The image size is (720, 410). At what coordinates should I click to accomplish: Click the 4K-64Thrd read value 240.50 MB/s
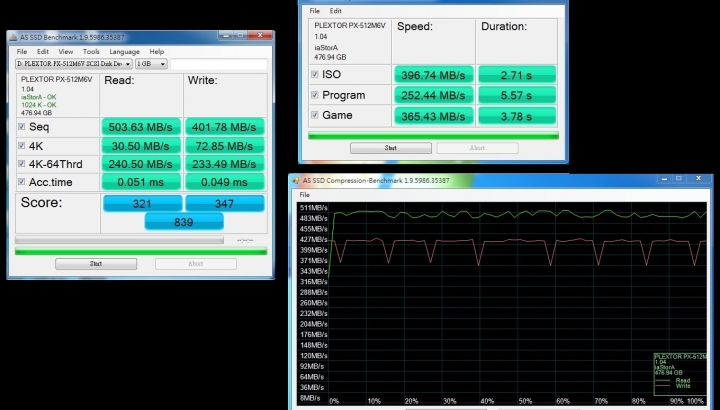pos(141,164)
